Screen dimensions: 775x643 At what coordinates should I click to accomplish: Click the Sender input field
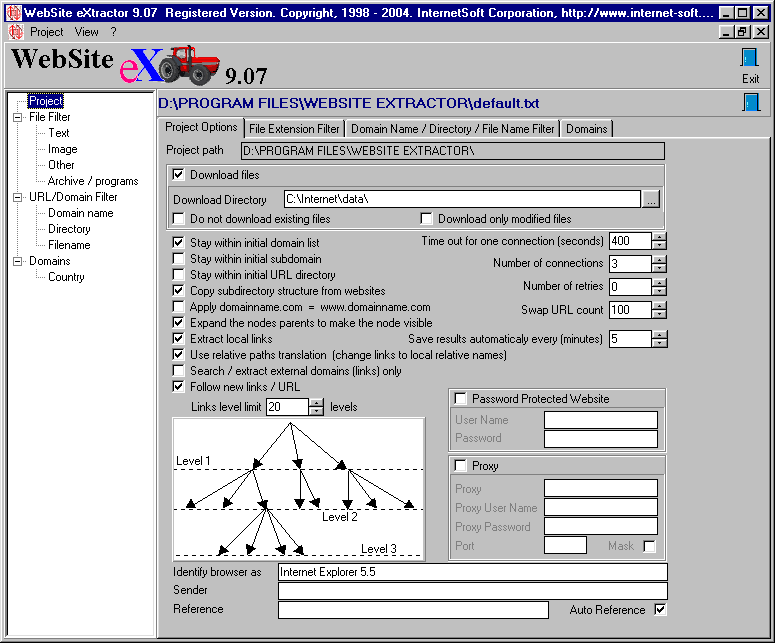coord(473,591)
